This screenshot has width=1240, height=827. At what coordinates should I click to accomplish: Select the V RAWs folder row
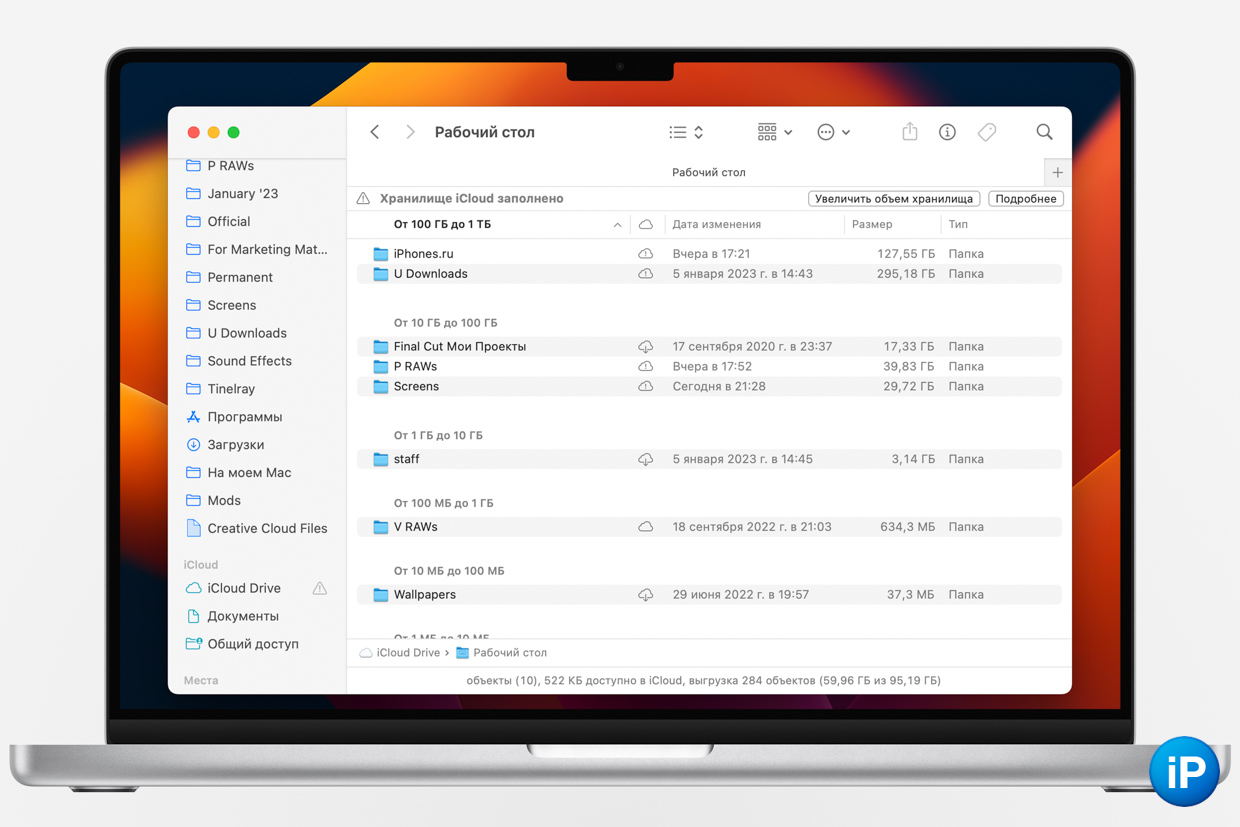click(709, 527)
